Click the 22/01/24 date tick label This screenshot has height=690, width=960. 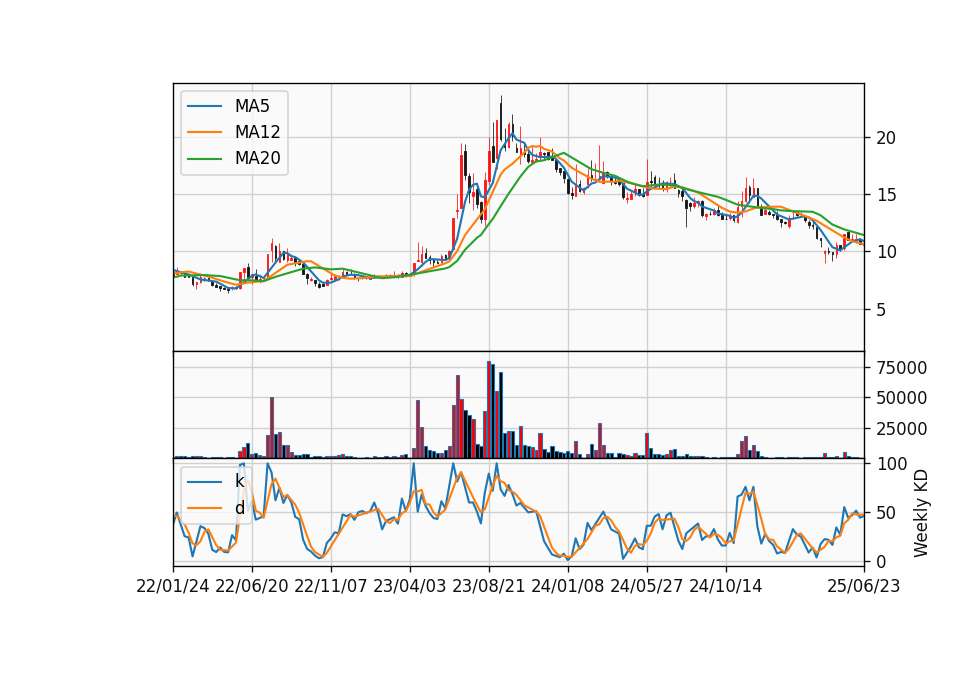coord(173,587)
